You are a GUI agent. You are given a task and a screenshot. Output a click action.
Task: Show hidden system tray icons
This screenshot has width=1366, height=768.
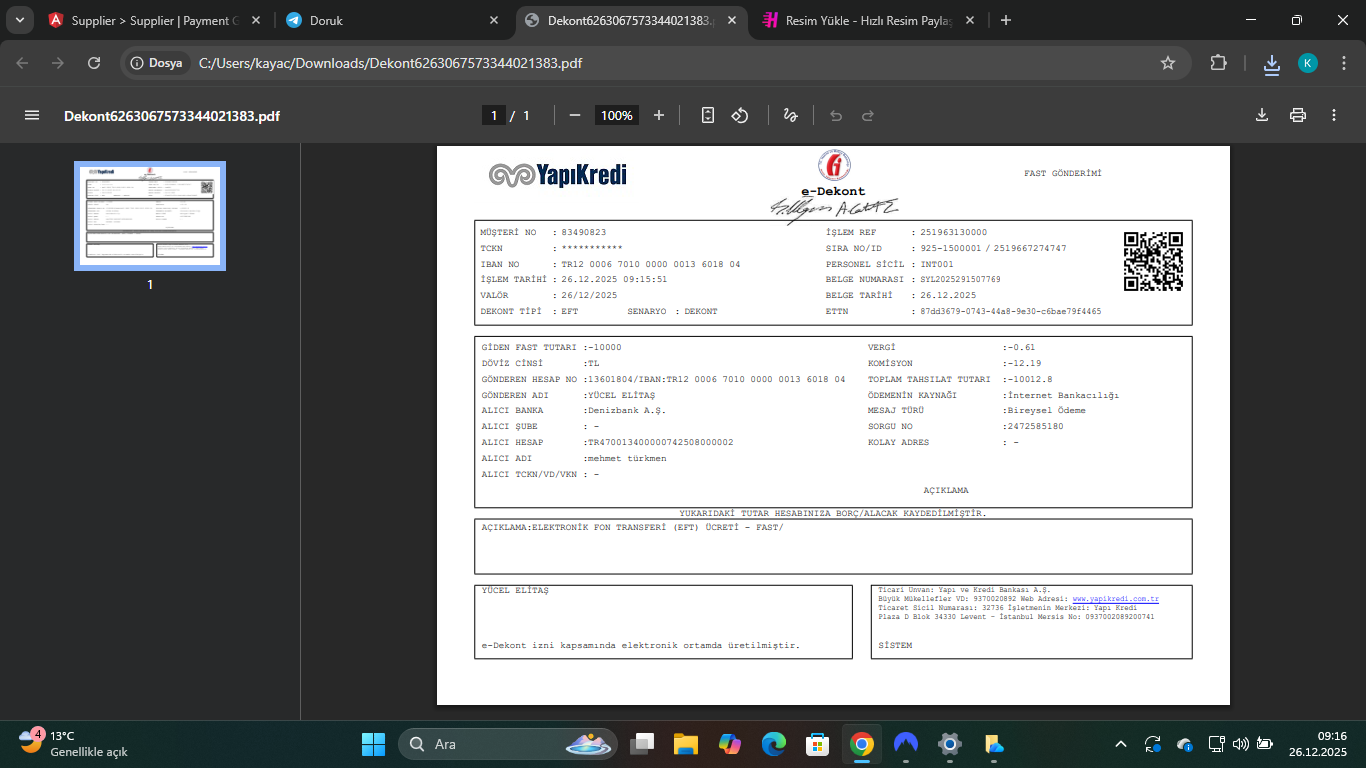click(1121, 744)
